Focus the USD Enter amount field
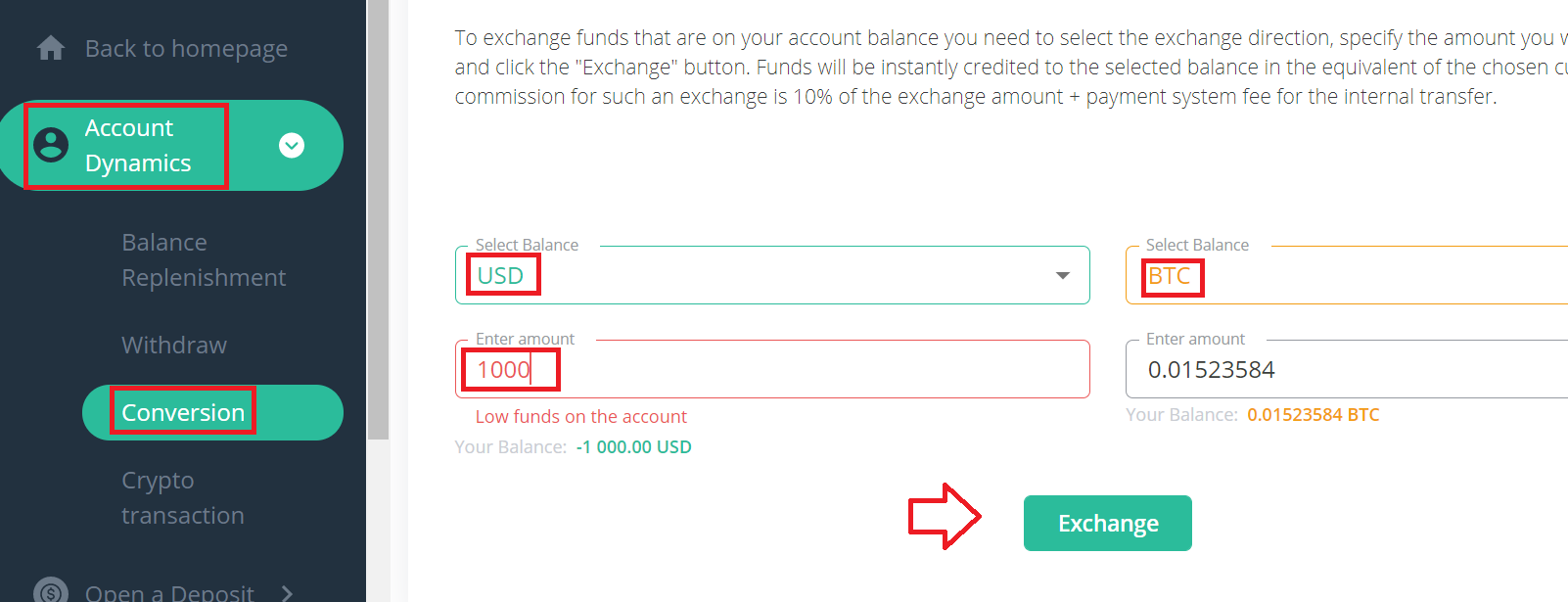Viewport: 1568px width, 602px height. [x=772, y=369]
